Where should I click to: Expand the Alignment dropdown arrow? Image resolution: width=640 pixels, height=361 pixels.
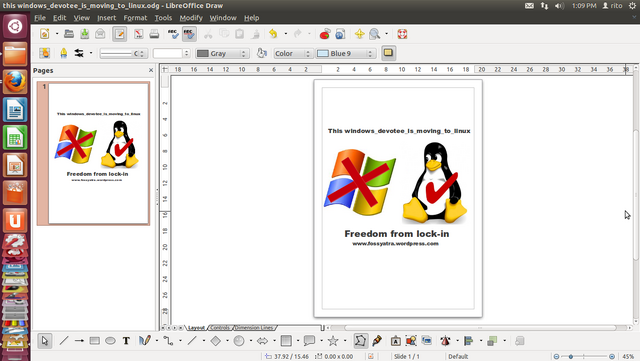coord(481,341)
